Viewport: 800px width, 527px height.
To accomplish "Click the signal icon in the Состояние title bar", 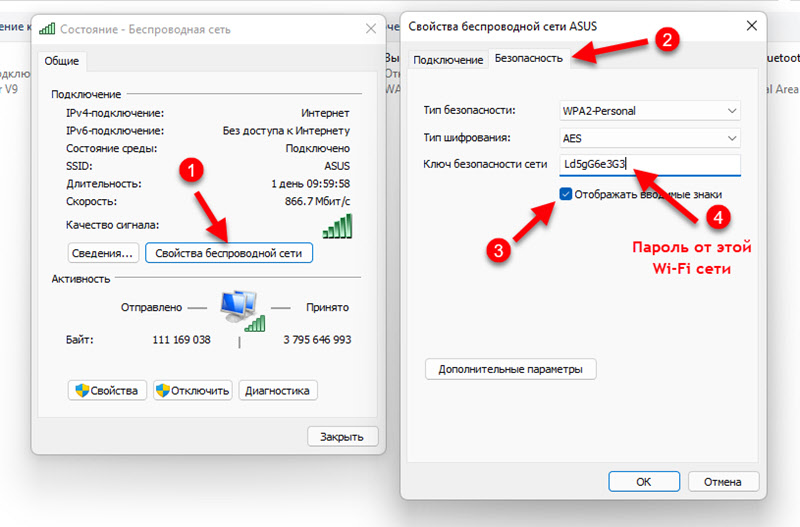I will (x=48, y=28).
